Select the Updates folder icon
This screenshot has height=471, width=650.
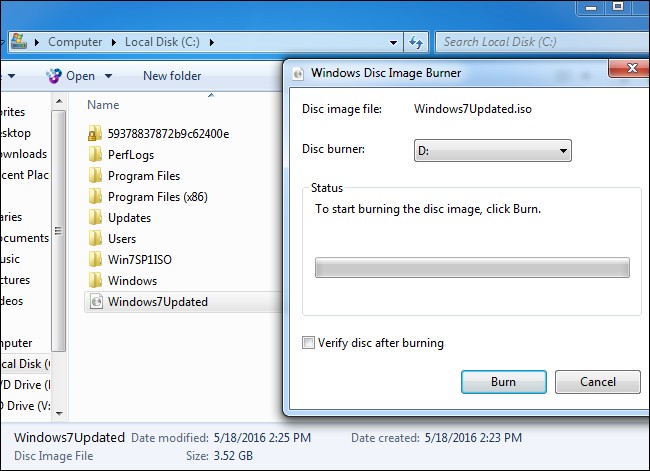pos(95,217)
